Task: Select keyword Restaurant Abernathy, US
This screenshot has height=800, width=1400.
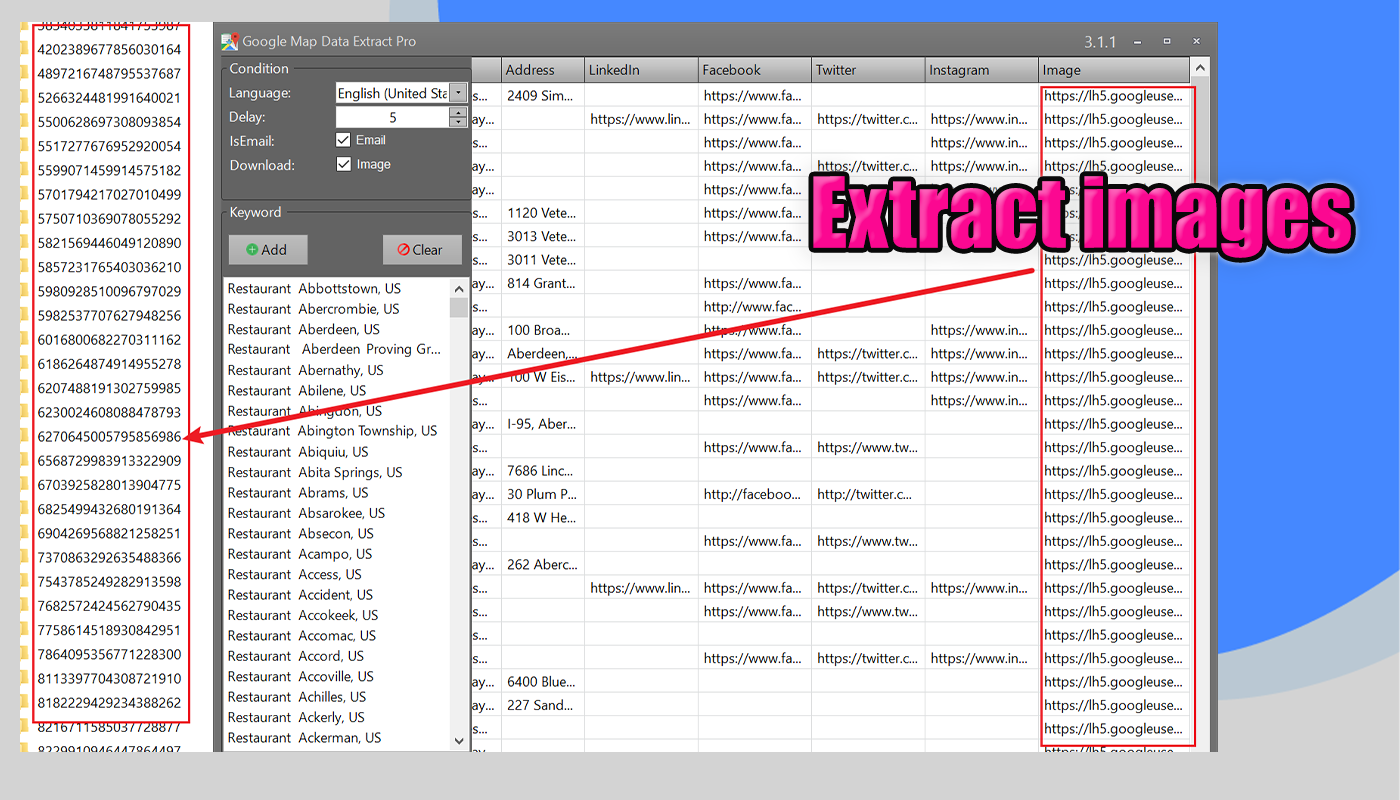Action: click(x=305, y=370)
